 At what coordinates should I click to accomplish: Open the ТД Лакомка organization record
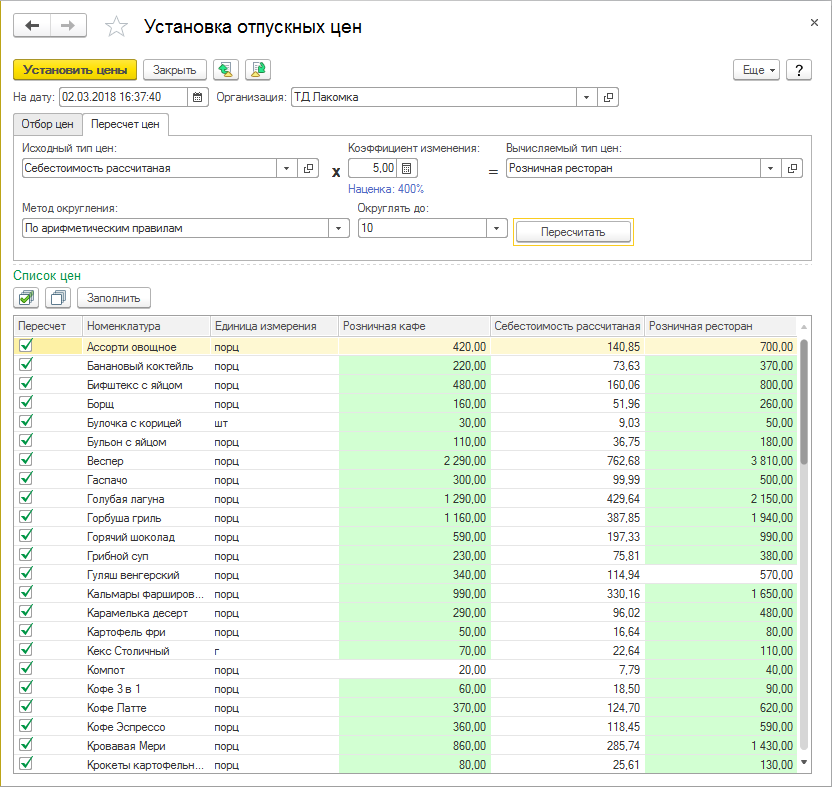point(608,97)
